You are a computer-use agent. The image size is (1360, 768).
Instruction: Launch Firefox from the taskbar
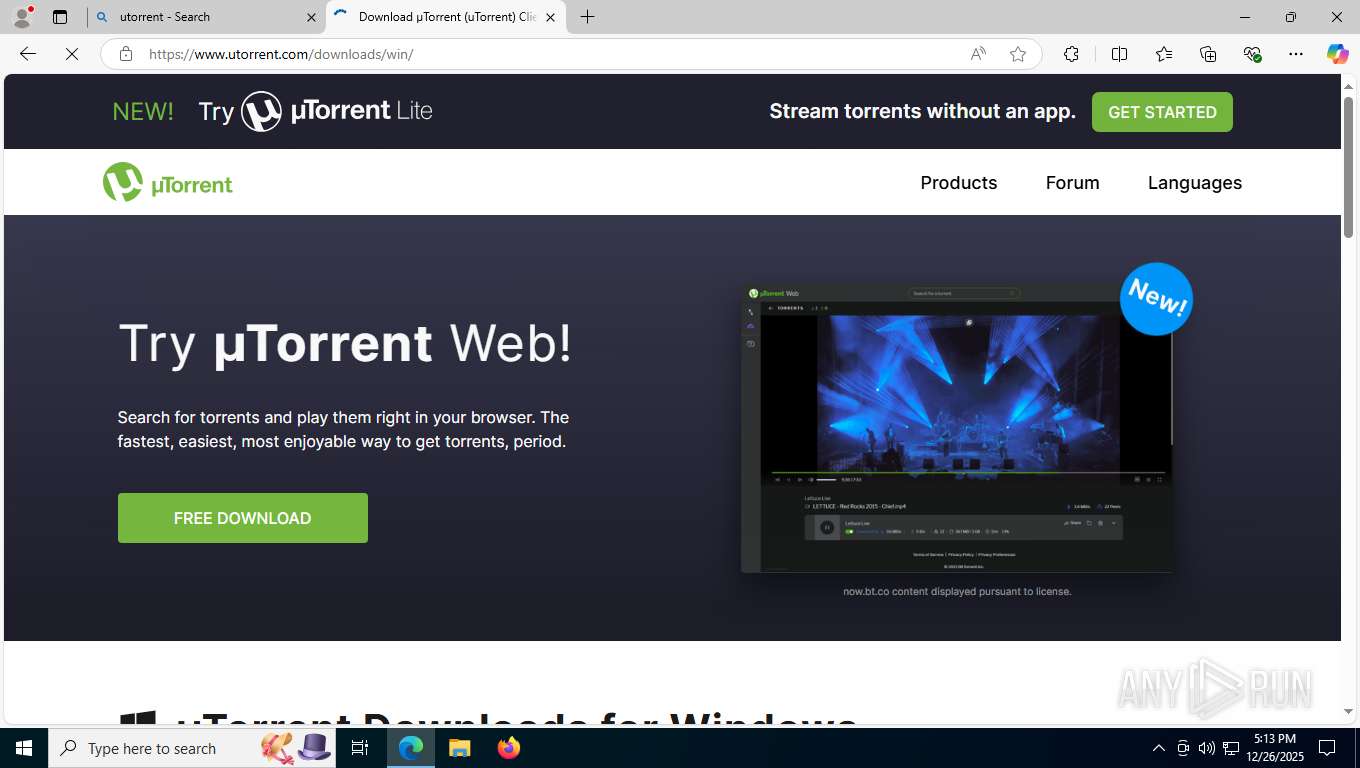pyautogui.click(x=508, y=748)
